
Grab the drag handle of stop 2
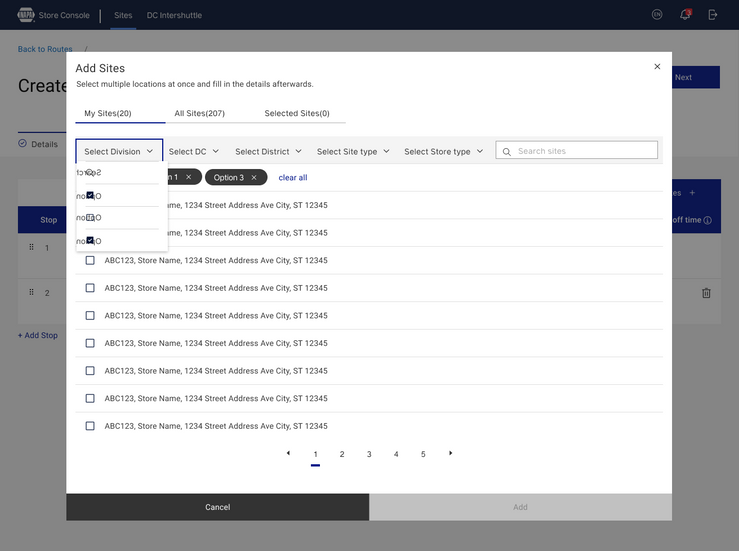coord(32,292)
